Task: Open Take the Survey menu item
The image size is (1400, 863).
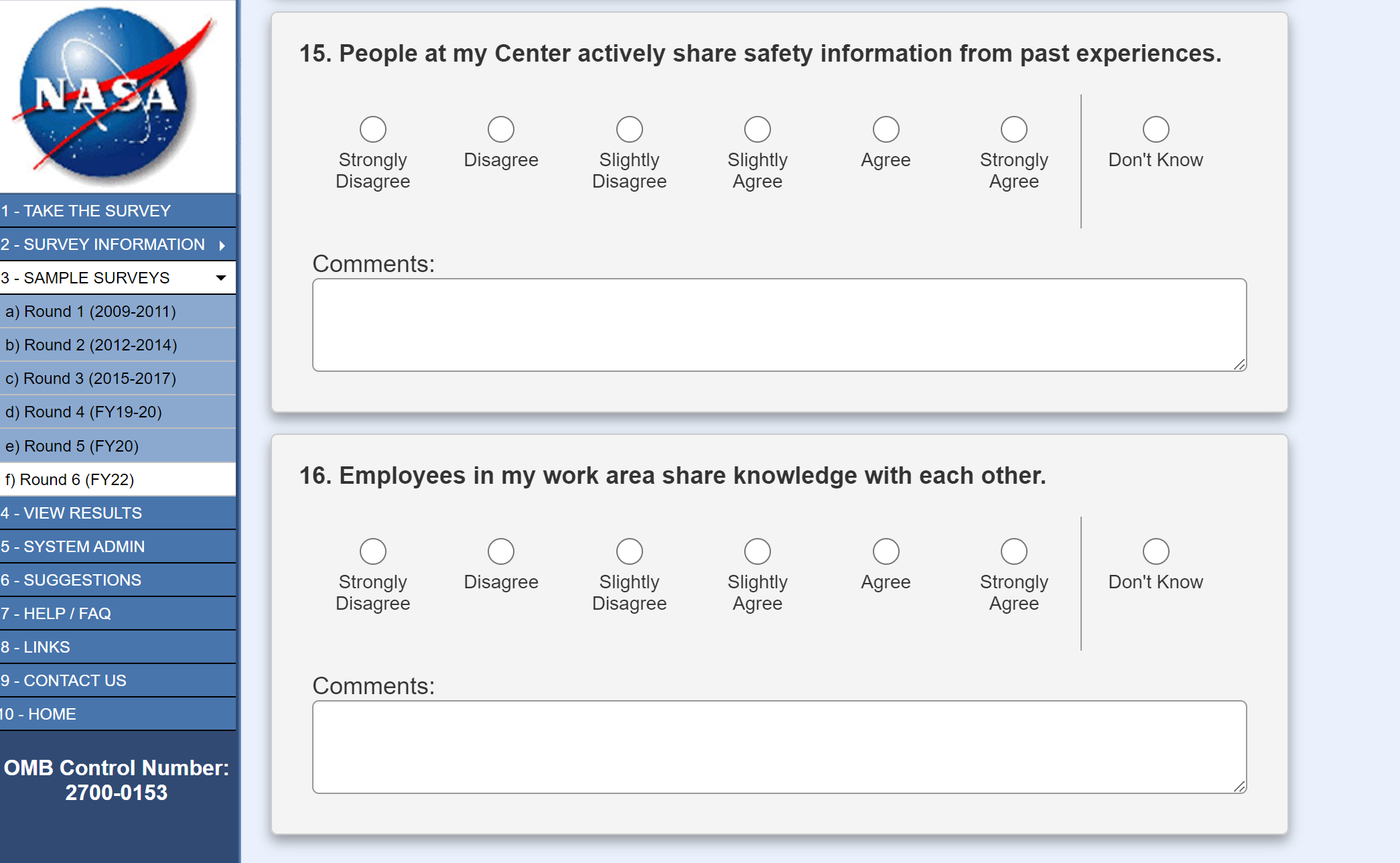Action: 86,211
